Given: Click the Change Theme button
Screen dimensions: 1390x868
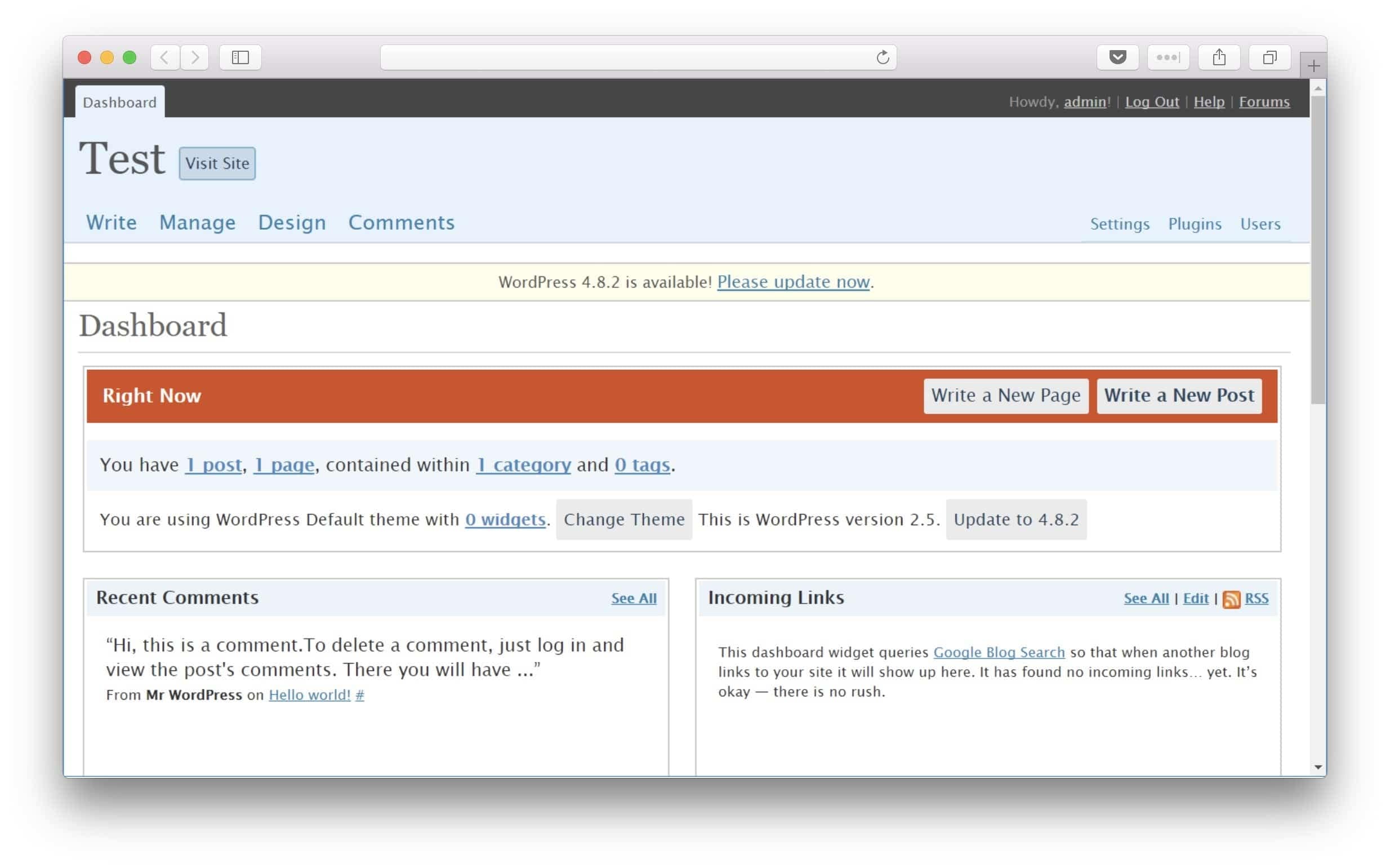Looking at the screenshot, I should tap(624, 520).
